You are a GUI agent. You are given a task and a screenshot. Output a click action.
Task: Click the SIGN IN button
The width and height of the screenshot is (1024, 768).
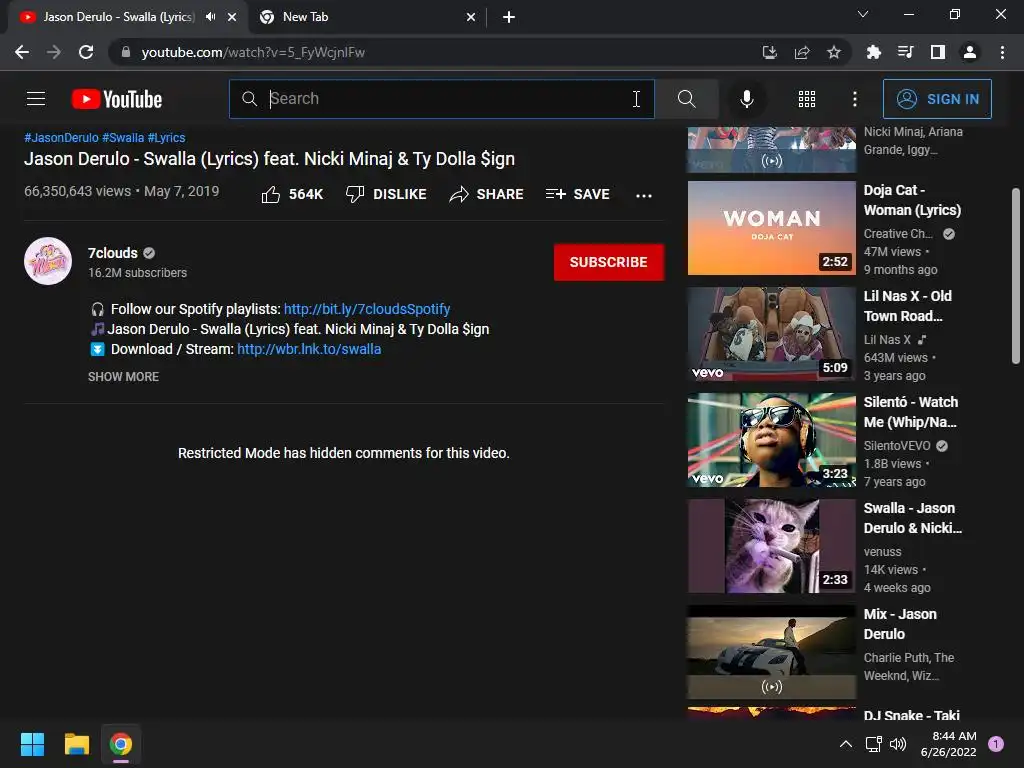tap(937, 99)
